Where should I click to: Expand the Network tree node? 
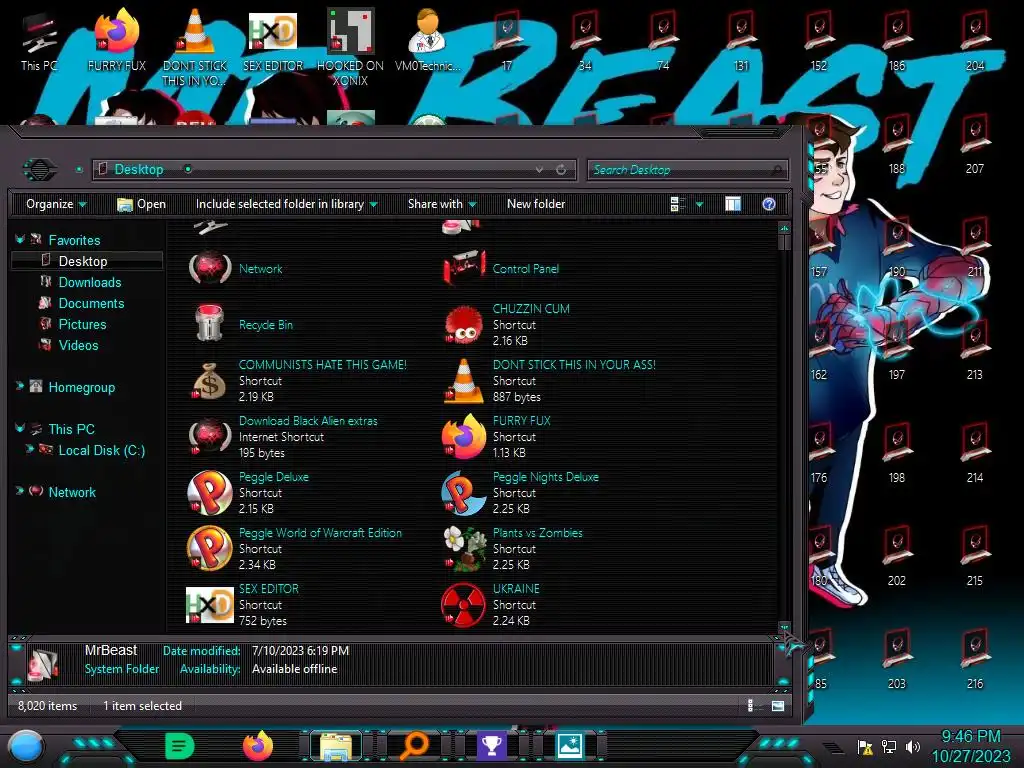20,491
